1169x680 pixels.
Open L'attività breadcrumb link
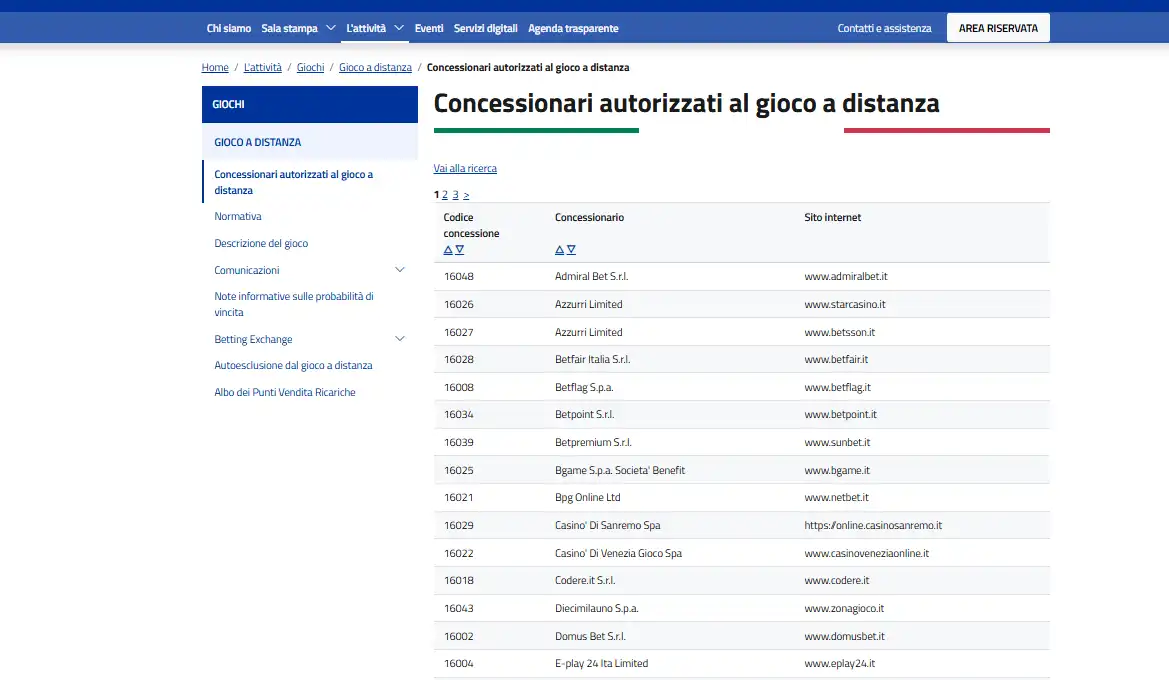pyautogui.click(x=262, y=67)
